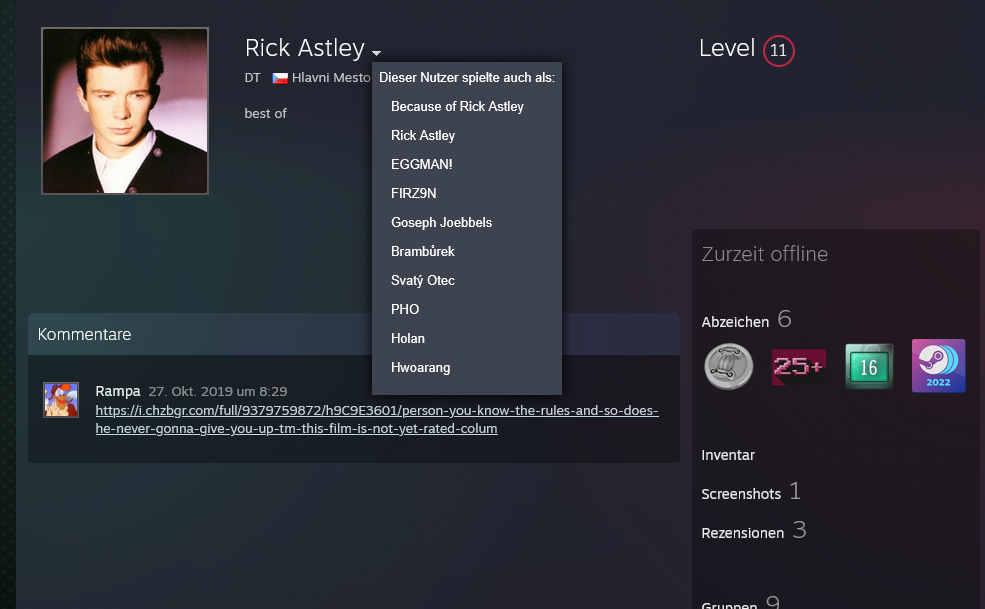Go to the Inventar page
The width and height of the screenshot is (985, 609).
tap(728, 455)
